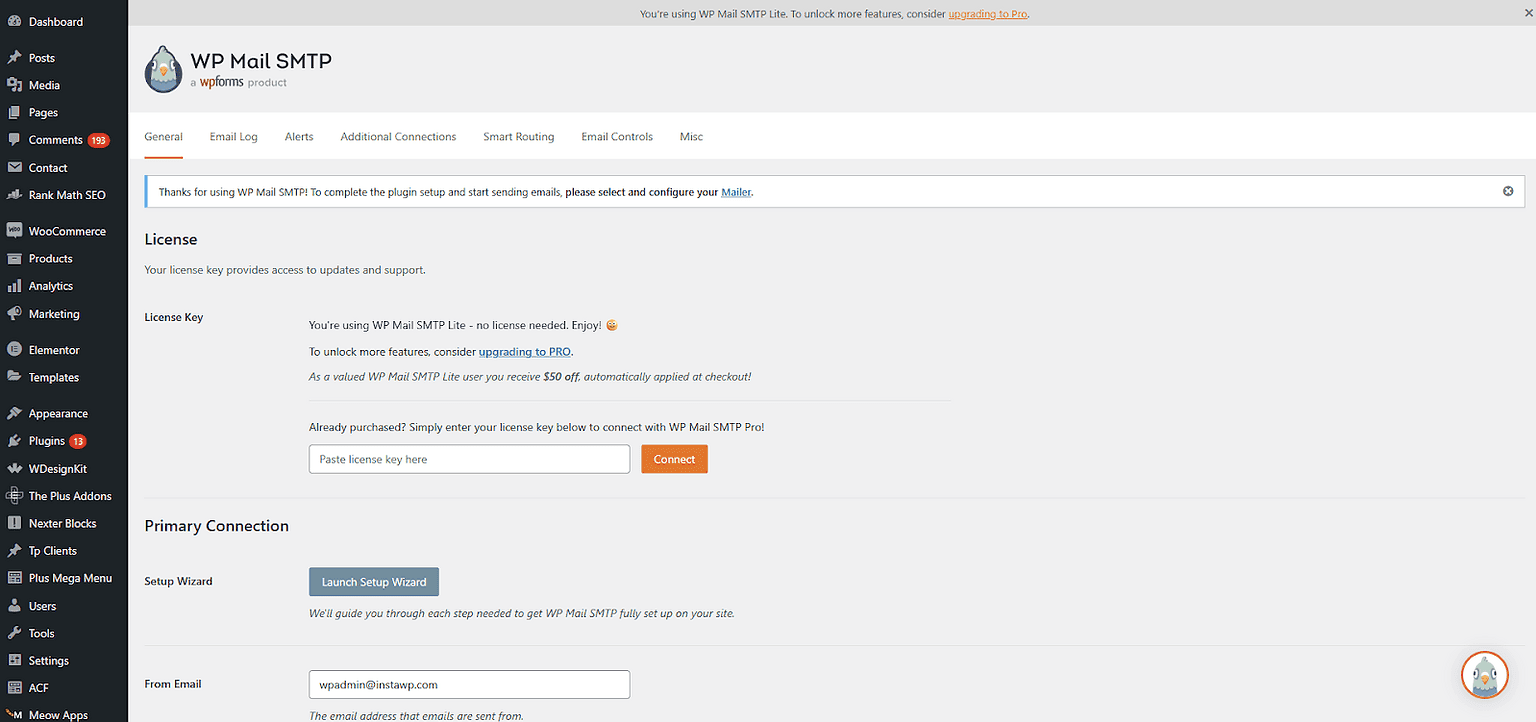Click the Connect button
The width and height of the screenshot is (1536, 722).
pyautogui.click(x=674, y=458)
